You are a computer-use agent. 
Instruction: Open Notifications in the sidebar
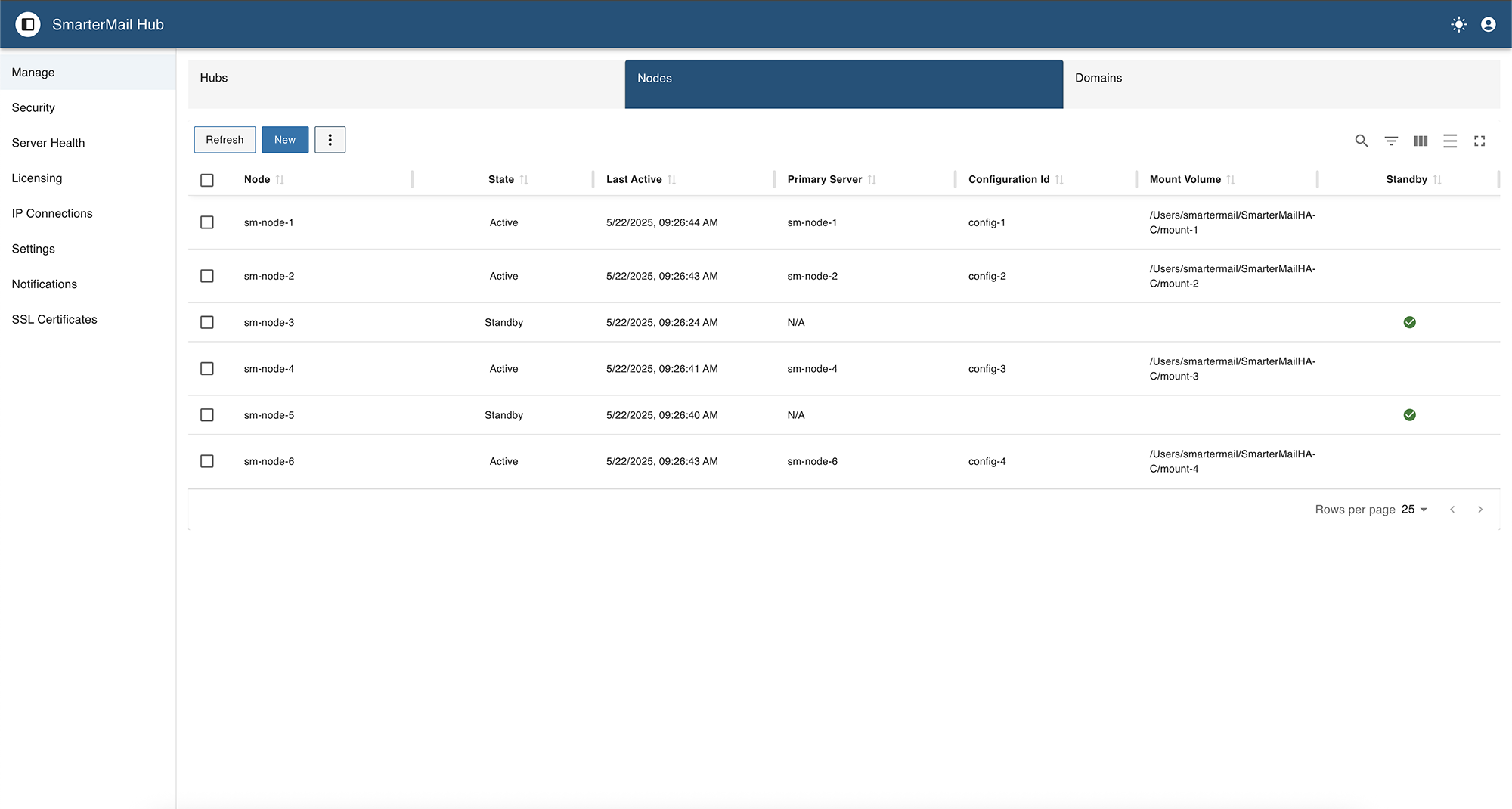click(x=88, y=284)
